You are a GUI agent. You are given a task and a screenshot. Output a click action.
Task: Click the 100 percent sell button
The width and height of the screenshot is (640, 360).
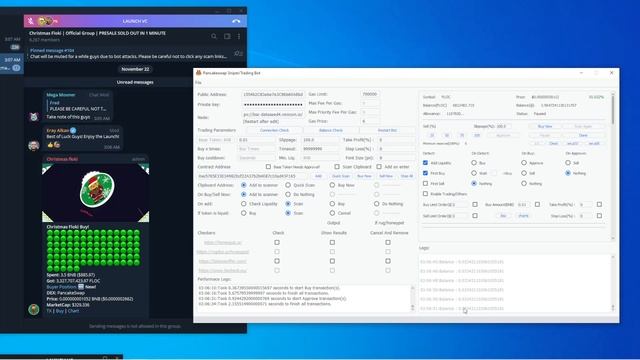(x=477, y=135)
